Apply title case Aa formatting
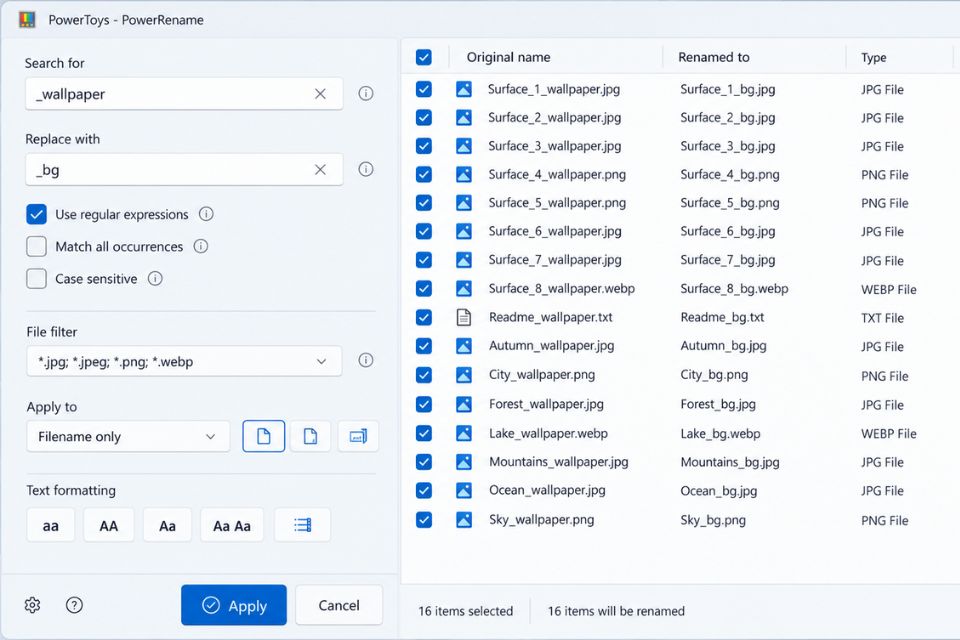 coord(167,525)
